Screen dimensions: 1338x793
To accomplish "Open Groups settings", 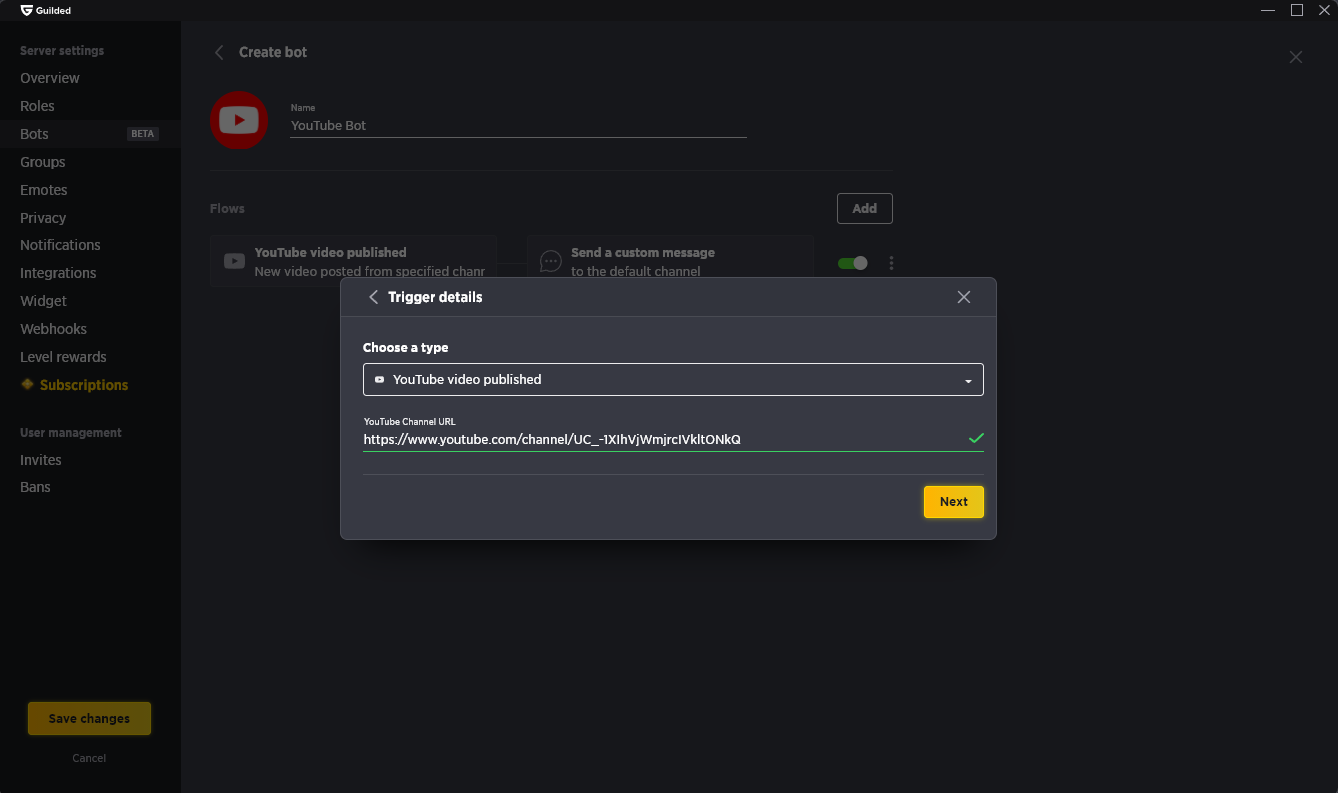I will (x=43, y=162).
